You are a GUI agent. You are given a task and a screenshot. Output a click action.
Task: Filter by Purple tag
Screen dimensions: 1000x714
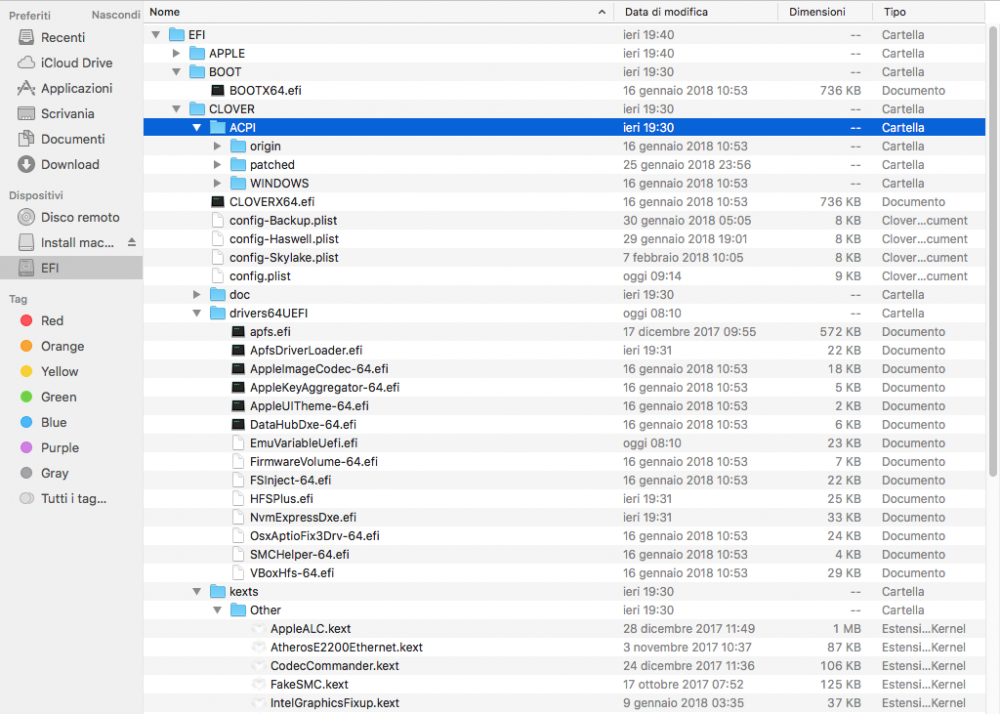(x=50, y=448)
